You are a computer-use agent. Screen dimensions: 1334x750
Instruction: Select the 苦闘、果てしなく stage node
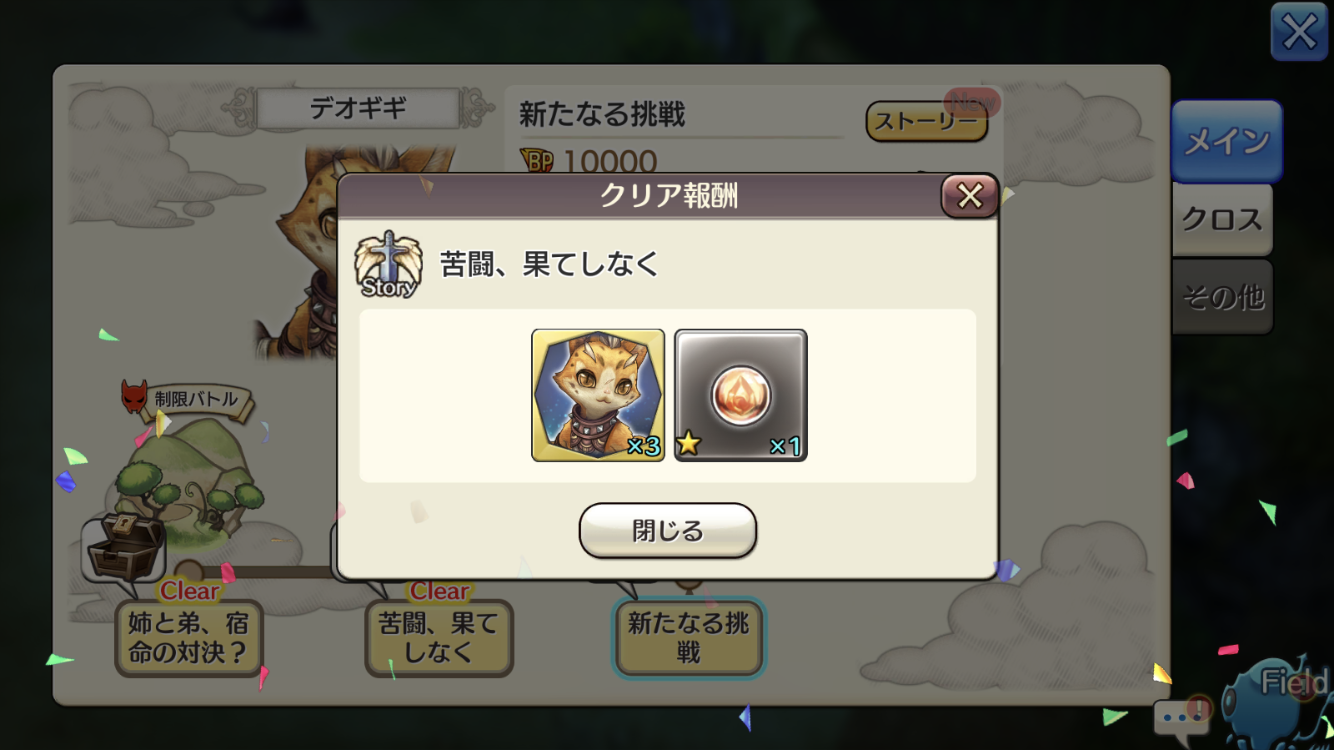pyautogui.click(x=439, y=638)
